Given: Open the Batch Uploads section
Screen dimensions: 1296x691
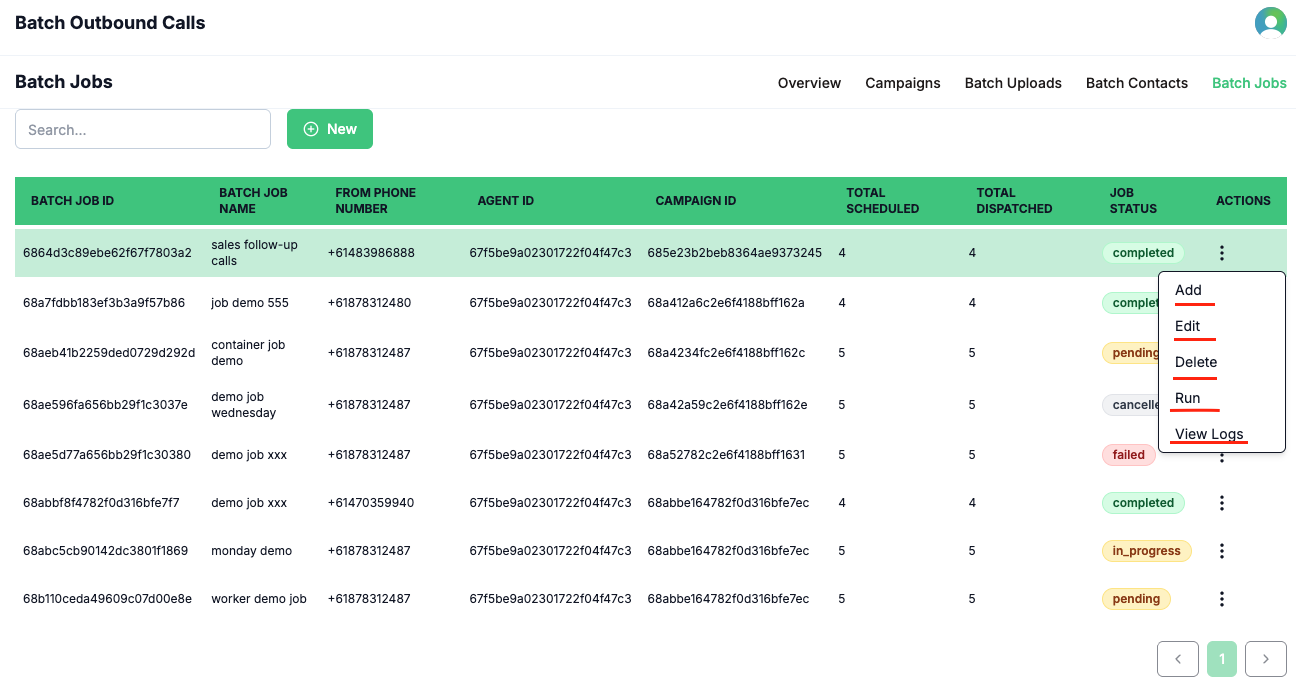Looking at the screenshot, I should tap(1013, 83).
